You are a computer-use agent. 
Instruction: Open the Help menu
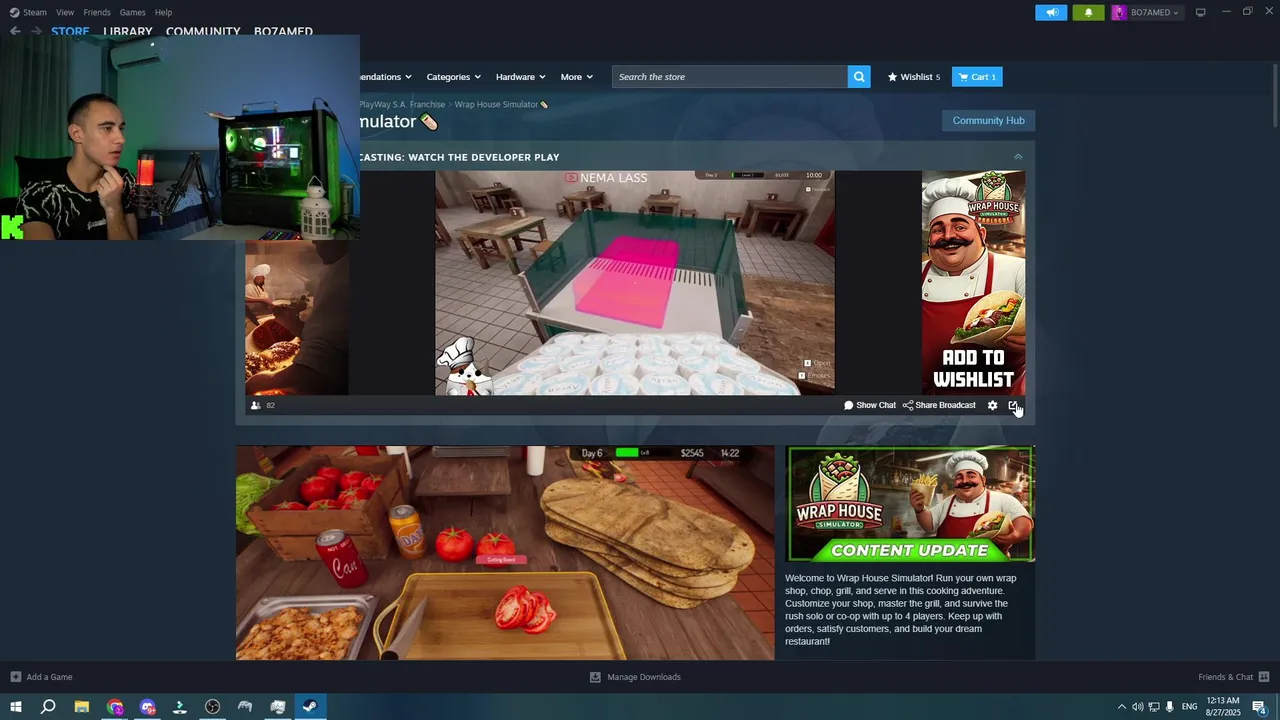pyautogui.click(x=163, y=12)
